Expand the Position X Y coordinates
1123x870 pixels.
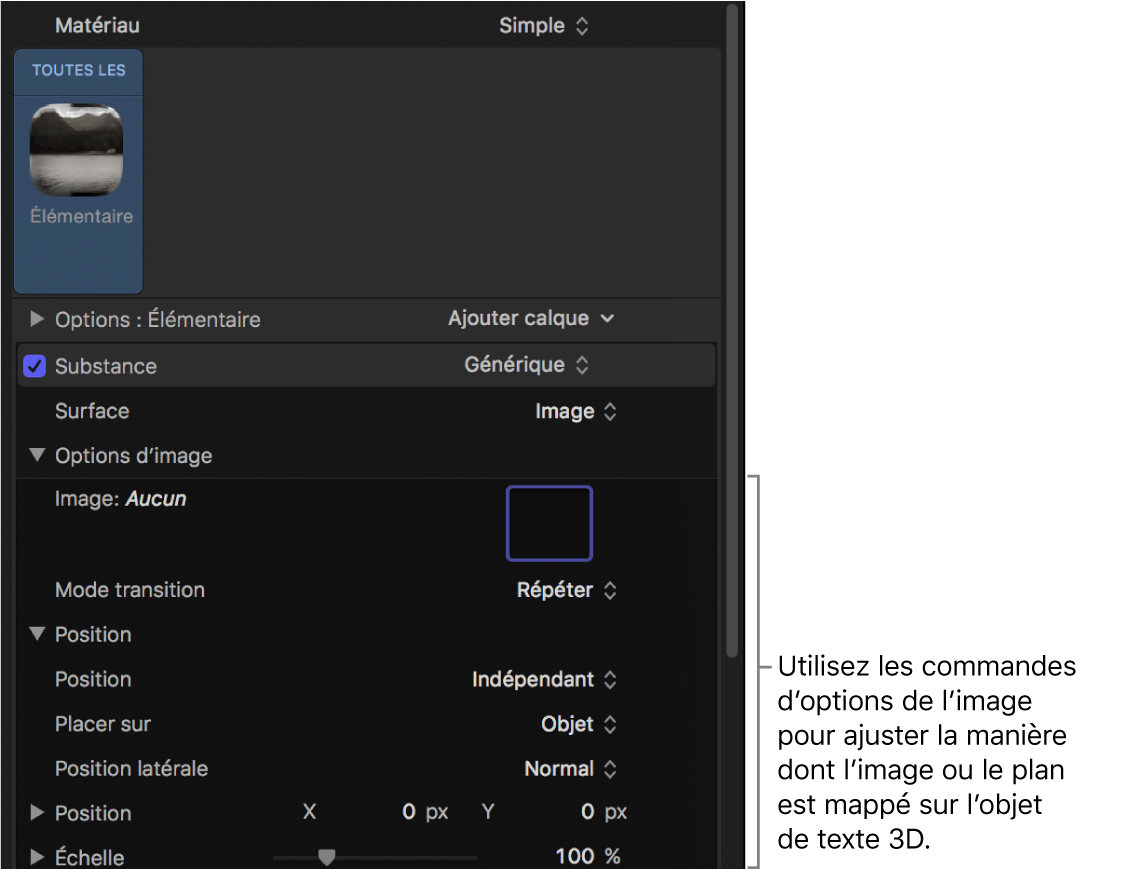coord(38,813)
